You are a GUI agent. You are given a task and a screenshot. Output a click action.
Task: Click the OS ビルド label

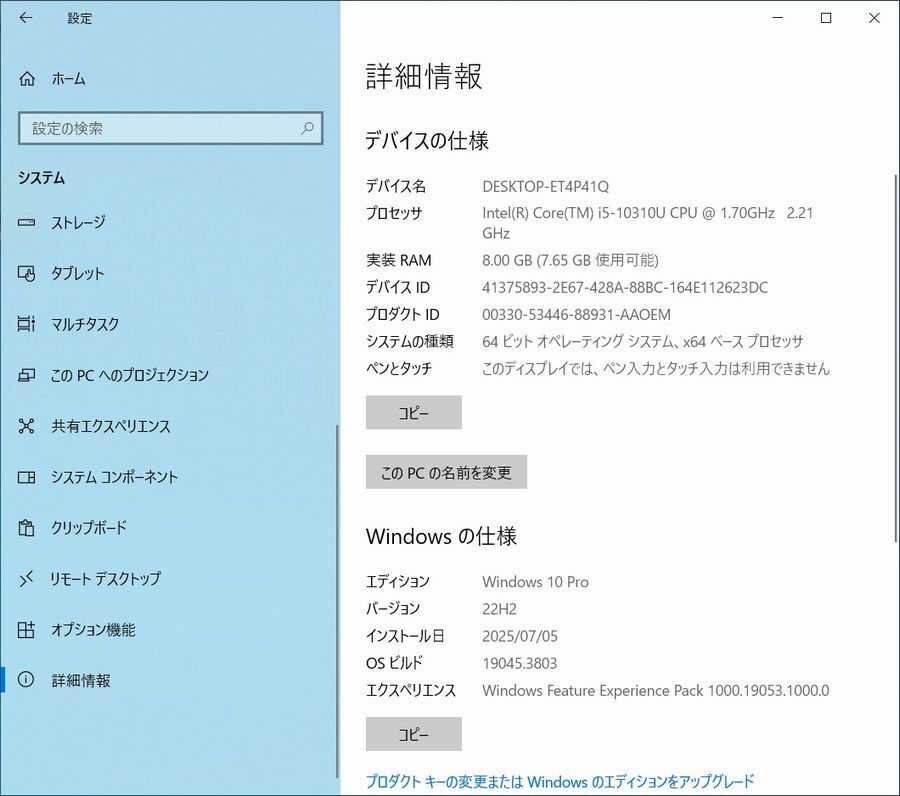[394, 663]
